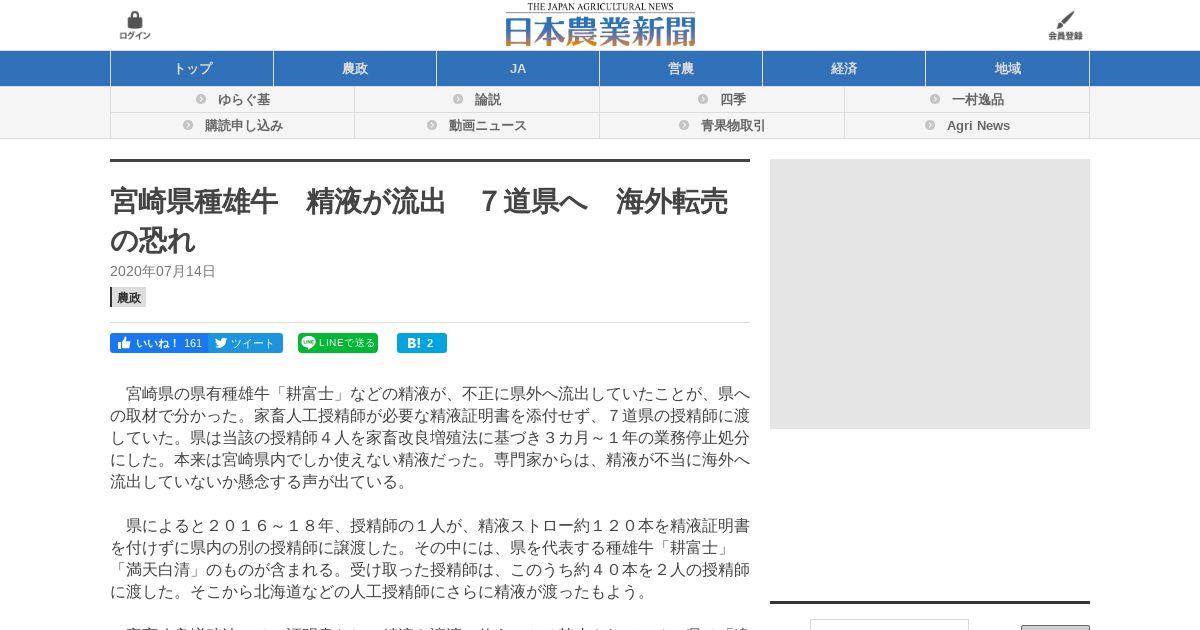1200x630 pixels.
Task: Click the sidebar search input field
Action: (889, 625)
